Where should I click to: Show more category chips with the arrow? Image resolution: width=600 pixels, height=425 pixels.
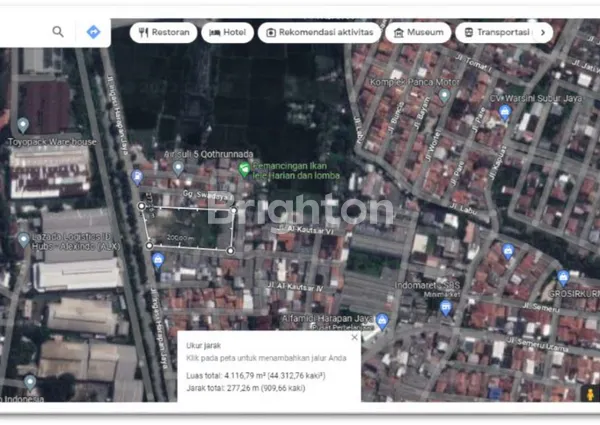click(543, 33)
